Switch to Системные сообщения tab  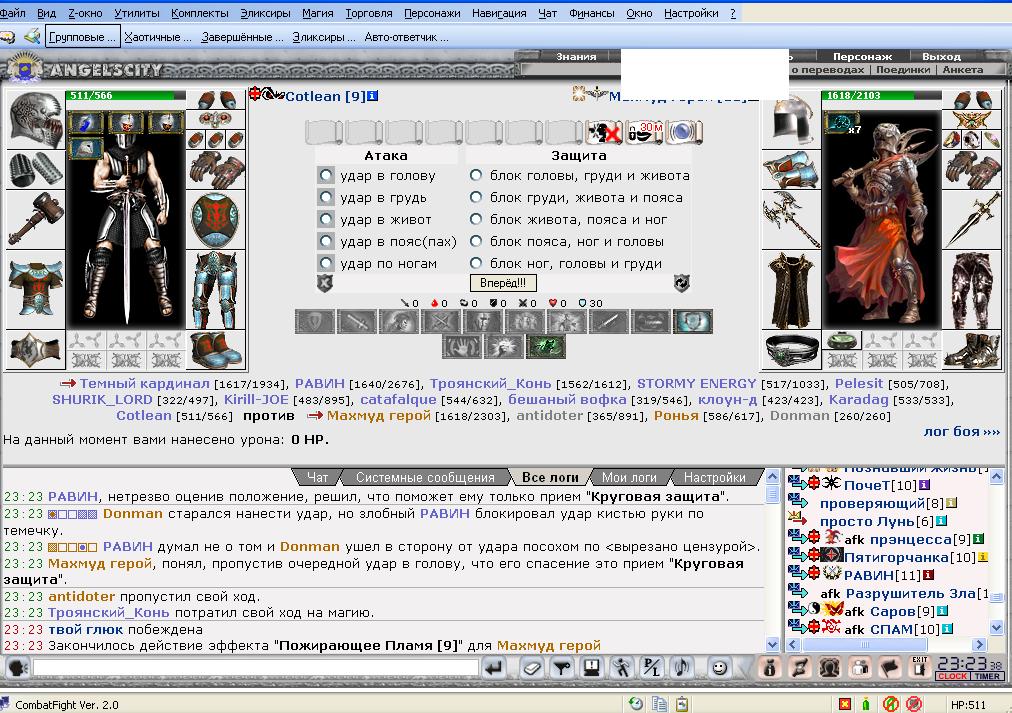tap(425, 477)
